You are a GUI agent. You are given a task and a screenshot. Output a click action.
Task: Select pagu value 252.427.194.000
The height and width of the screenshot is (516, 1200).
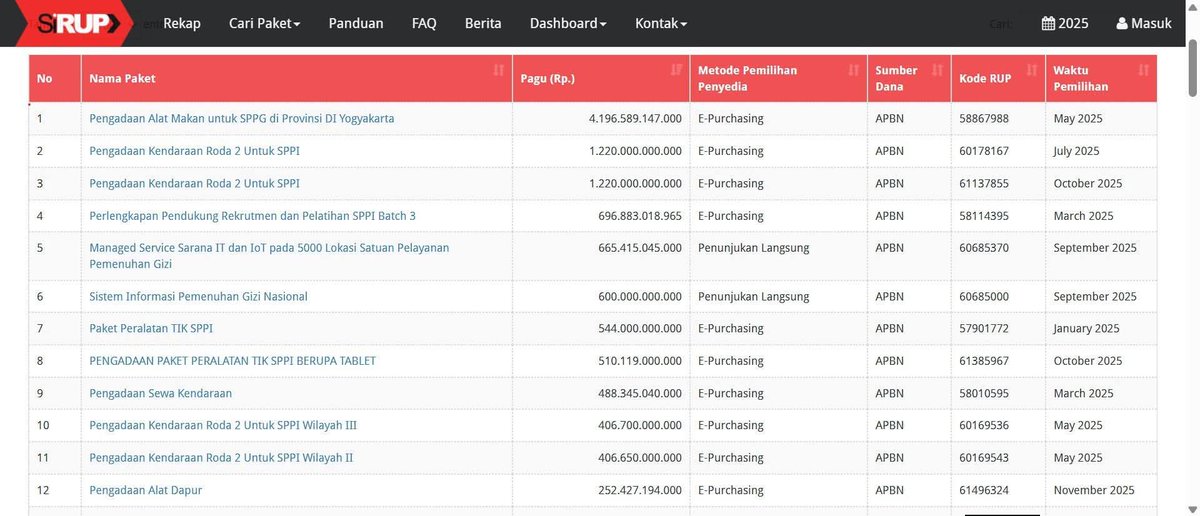pyautogui.click(x=640, y=490)
